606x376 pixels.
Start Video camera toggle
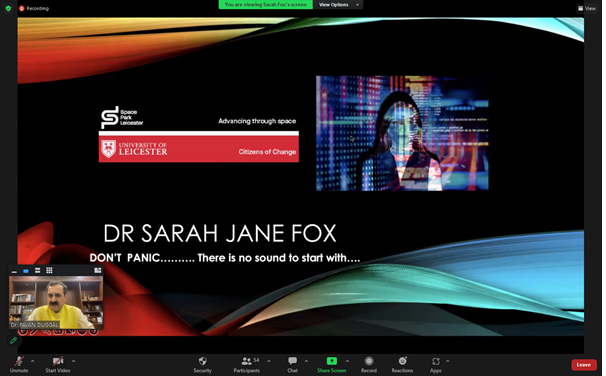[x=58, y=364]
